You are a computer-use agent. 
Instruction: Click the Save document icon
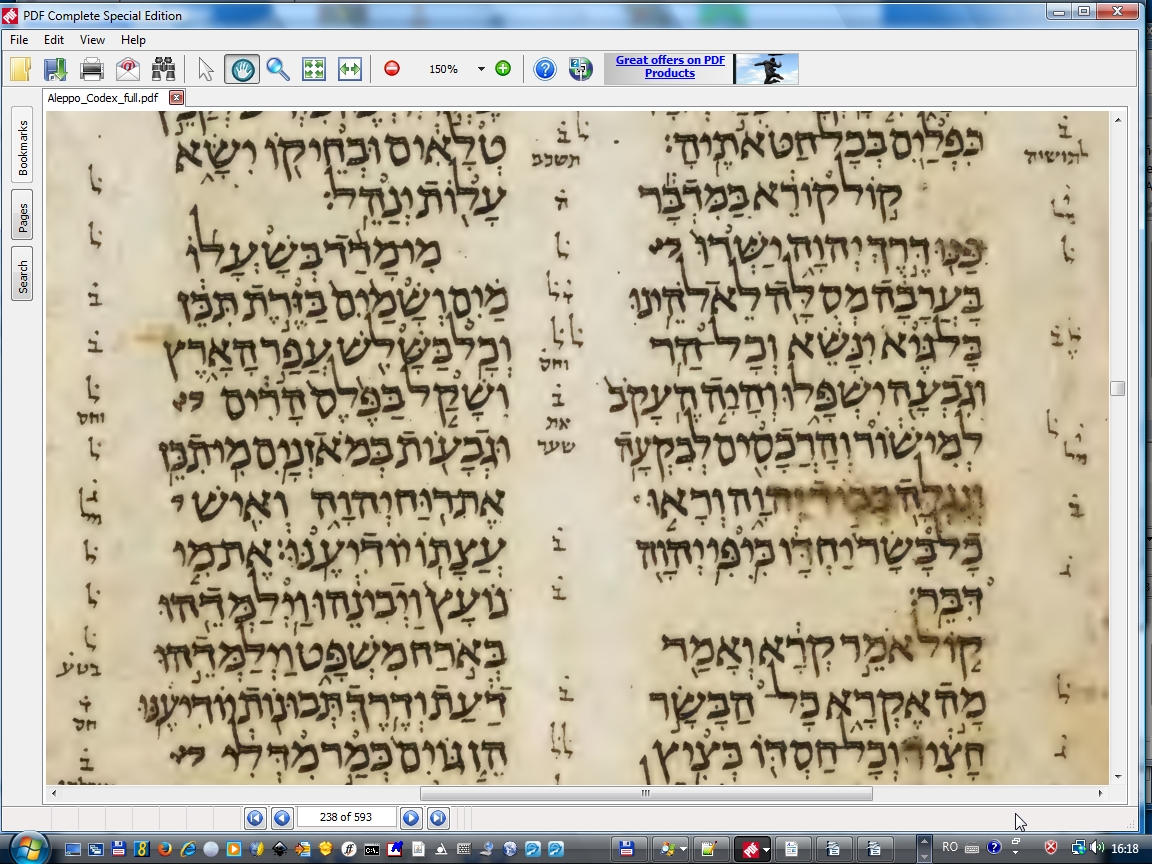click(55, 69)
